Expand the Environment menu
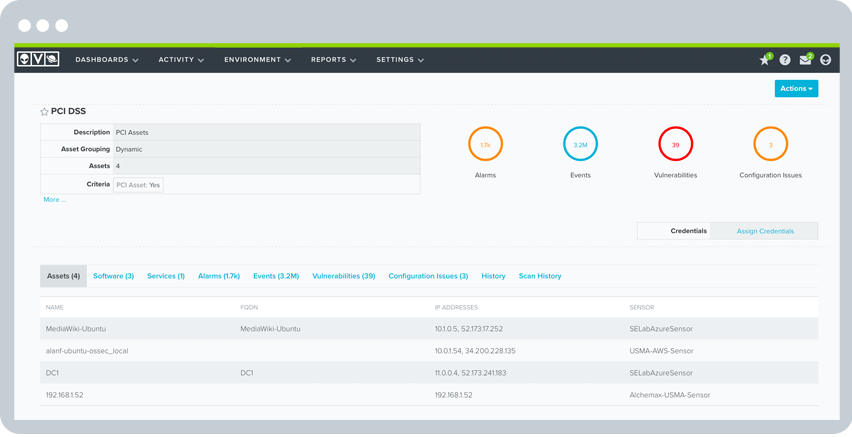The height and width of the screenshot is (437, 852). (257, 60)
